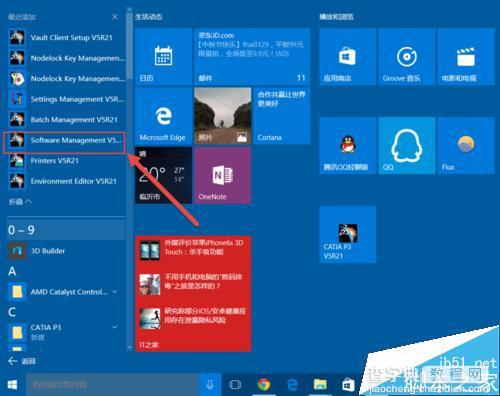This screenshot has width=500, height=396.
Task: Open the Calendar tile
Action: [x=163, y=56]
